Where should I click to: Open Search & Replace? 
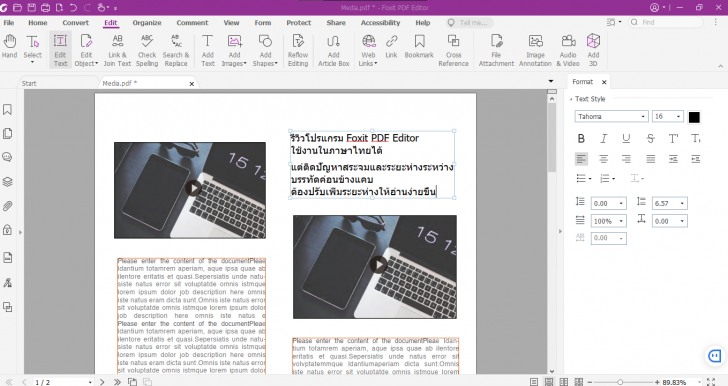tap(176, 50)
